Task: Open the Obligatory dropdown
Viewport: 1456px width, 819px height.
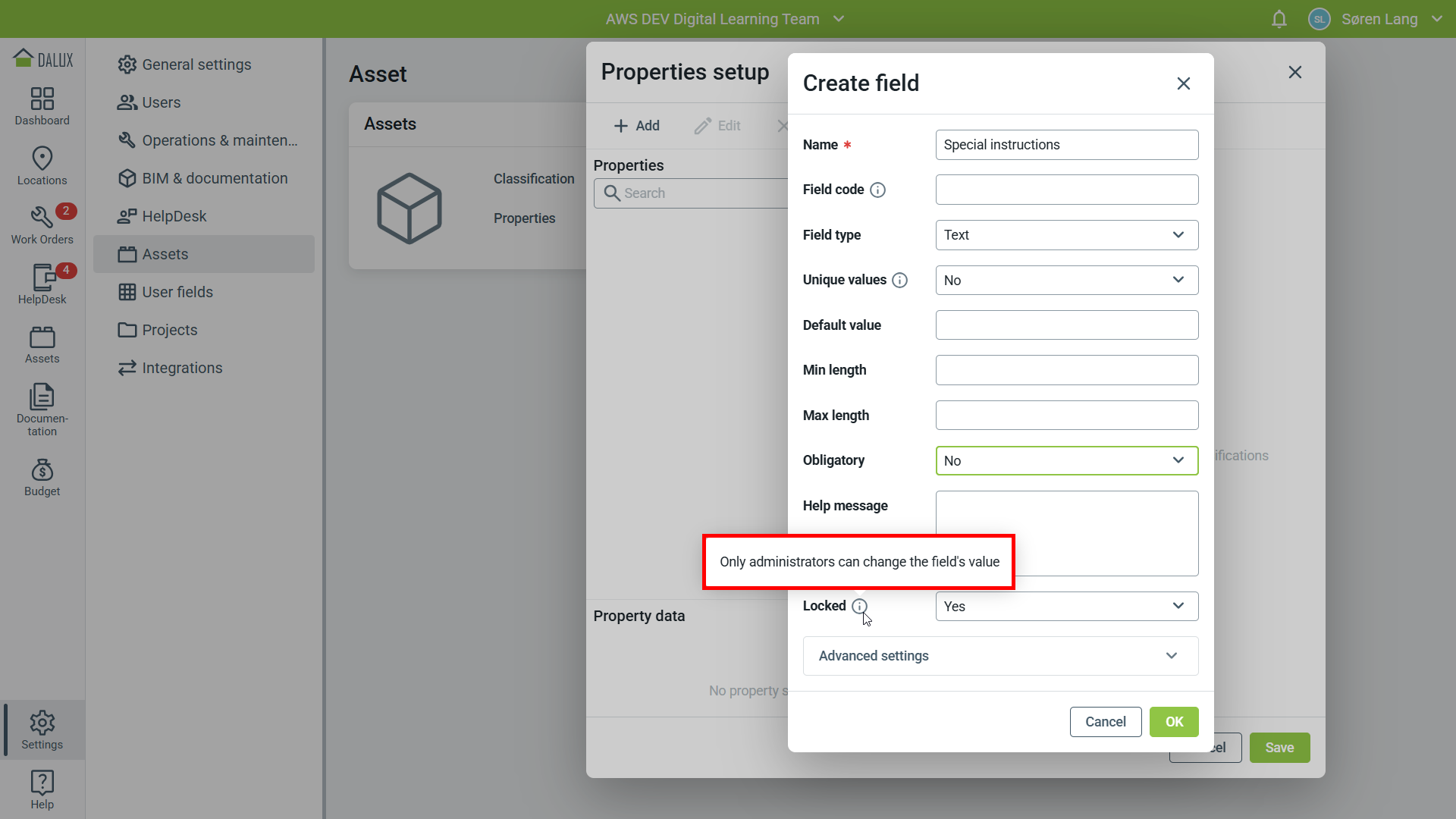Action: (x=1066, y=460)
